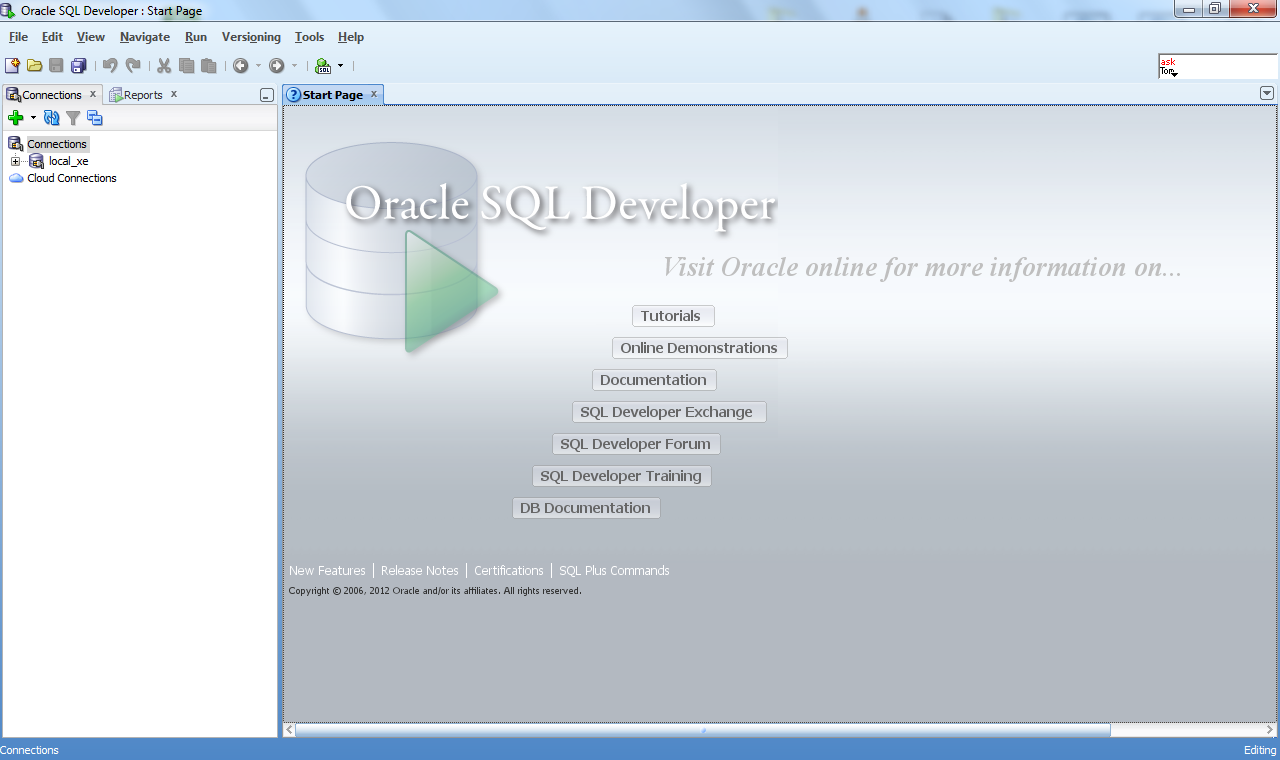1280x760 pixels.
Task: Go to SQL Developer Training
Action: (622, 476)
